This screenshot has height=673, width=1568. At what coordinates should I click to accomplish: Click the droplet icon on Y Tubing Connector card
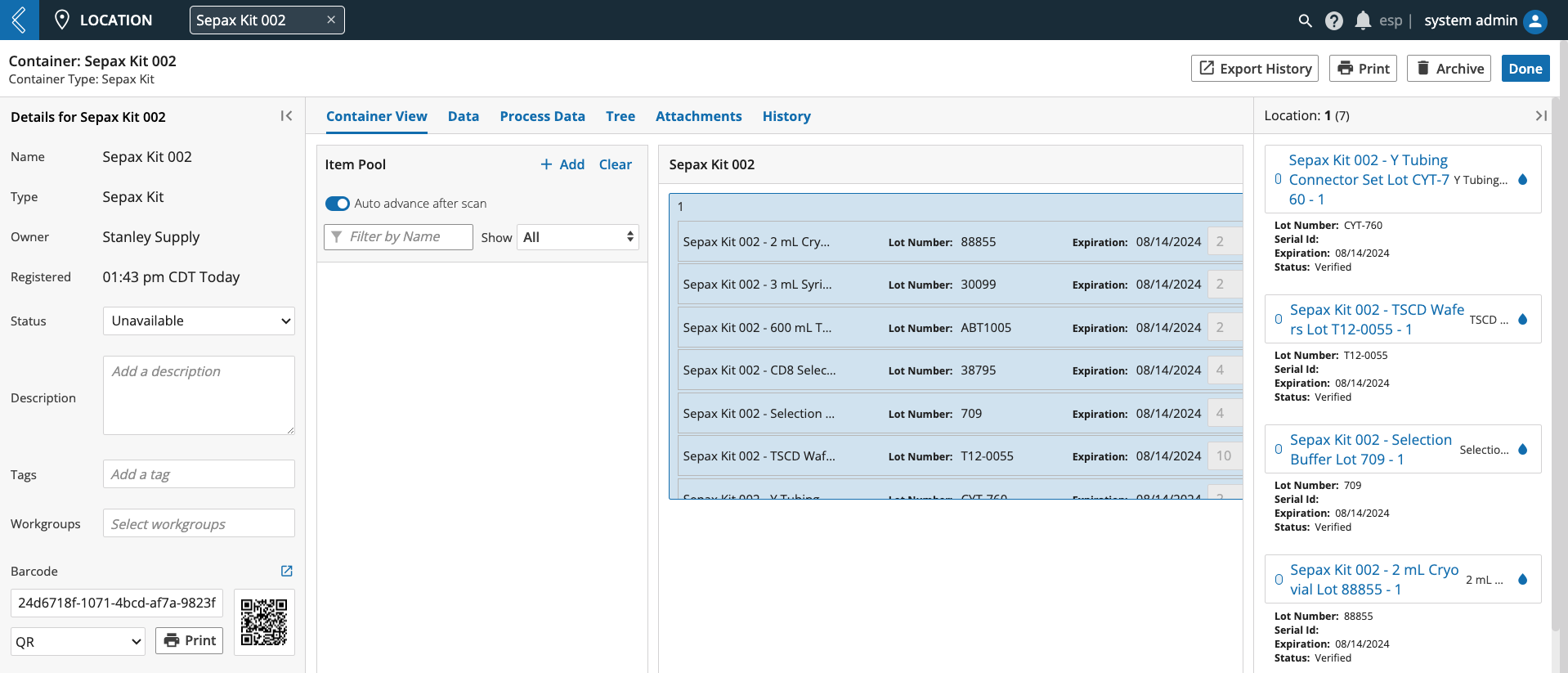1523,180
